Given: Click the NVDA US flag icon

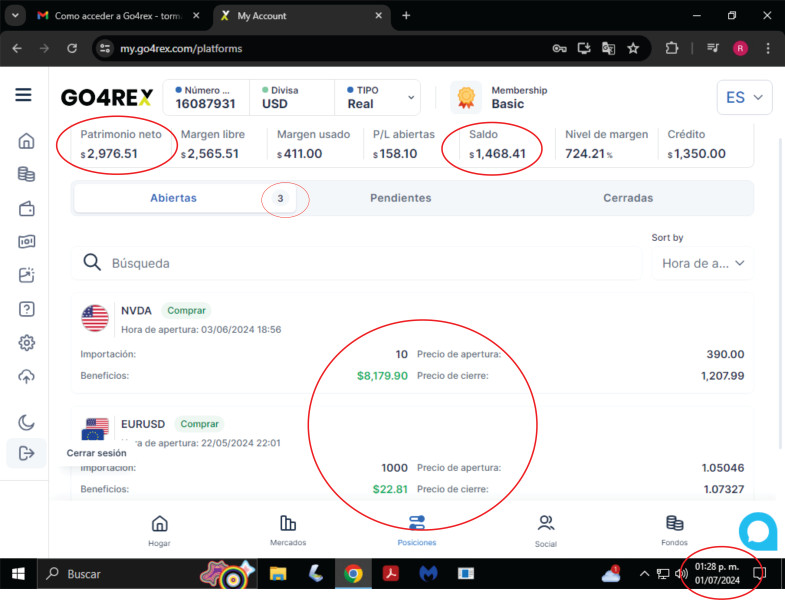Looking at the screenshot, I should (95, 319).
